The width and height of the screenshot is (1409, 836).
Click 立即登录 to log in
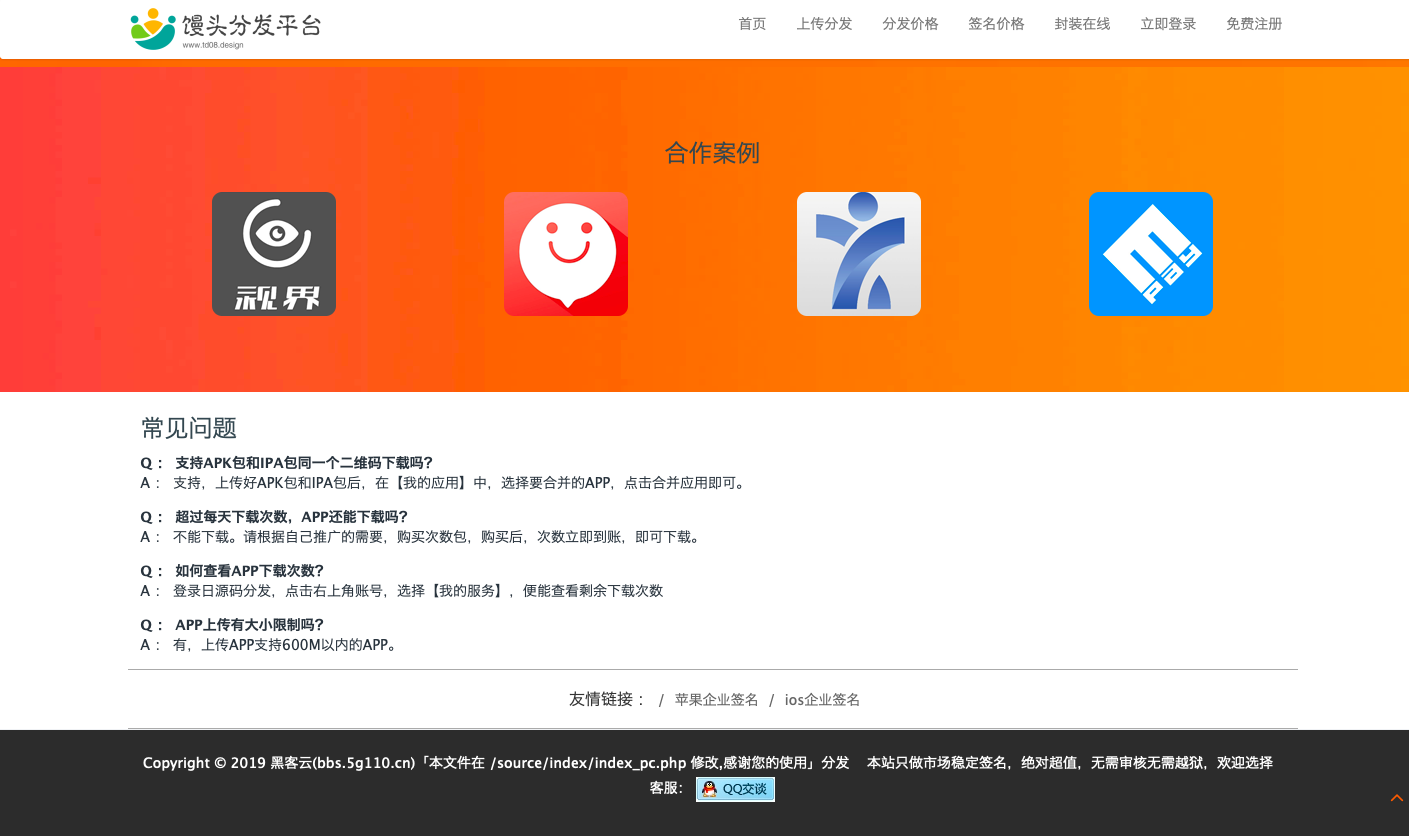pyautogui.click(x=1168, y=24)
